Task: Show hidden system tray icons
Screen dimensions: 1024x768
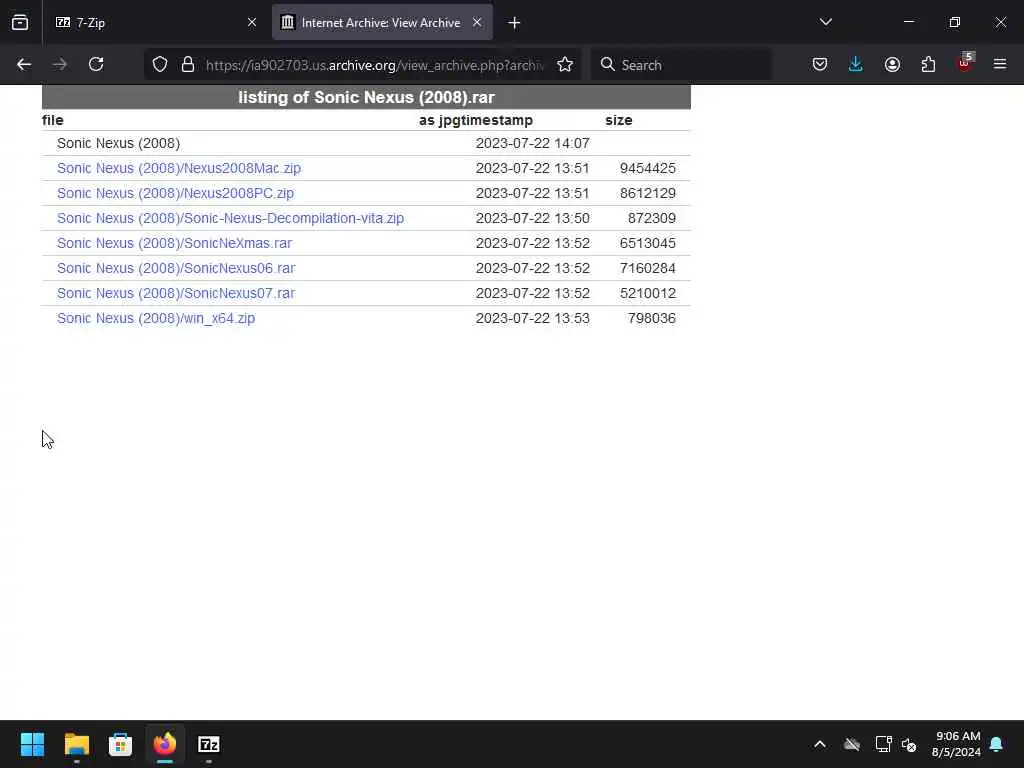Action: pyautogui.click(x=820, y=744)
